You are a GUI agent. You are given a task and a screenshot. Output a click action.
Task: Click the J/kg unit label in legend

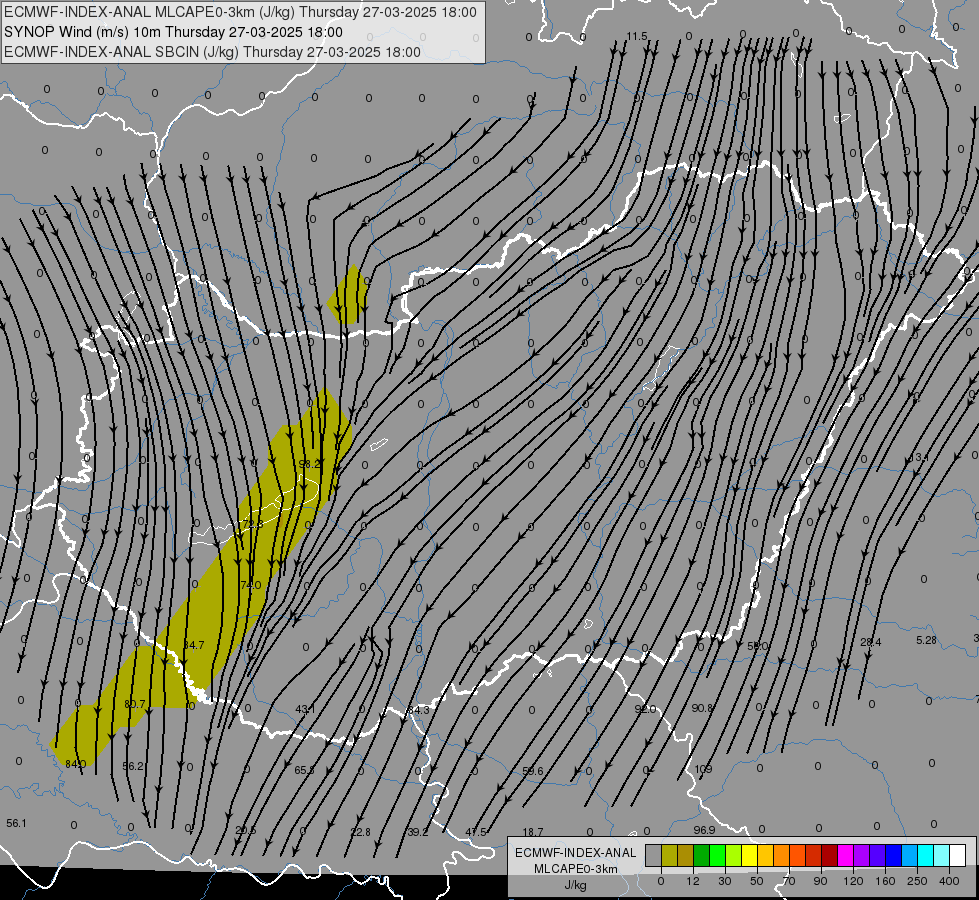coord(575,885)
